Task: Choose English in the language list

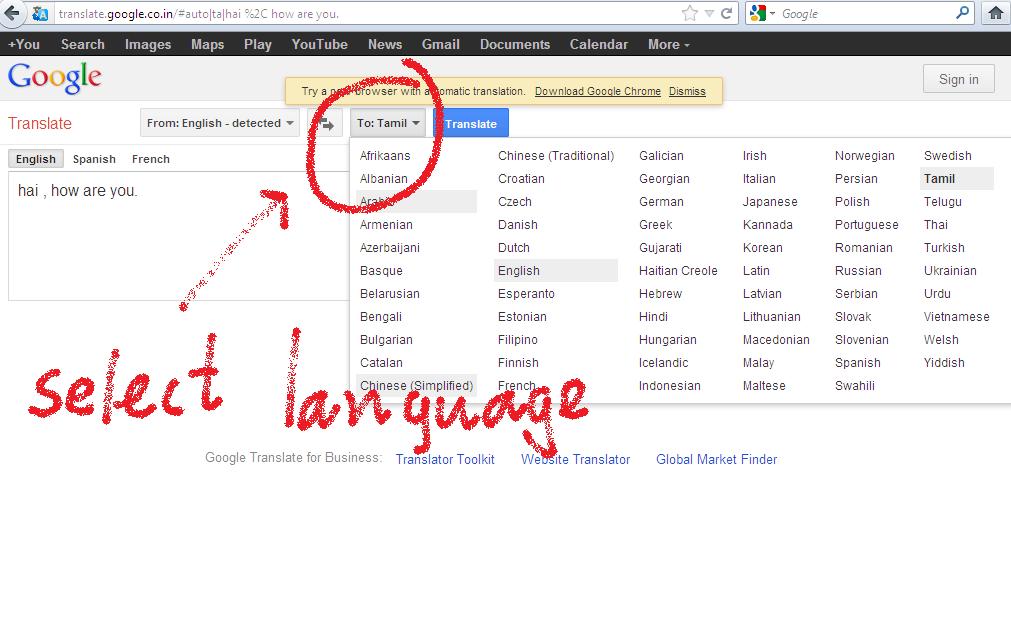Action: [x=556, y=271]
